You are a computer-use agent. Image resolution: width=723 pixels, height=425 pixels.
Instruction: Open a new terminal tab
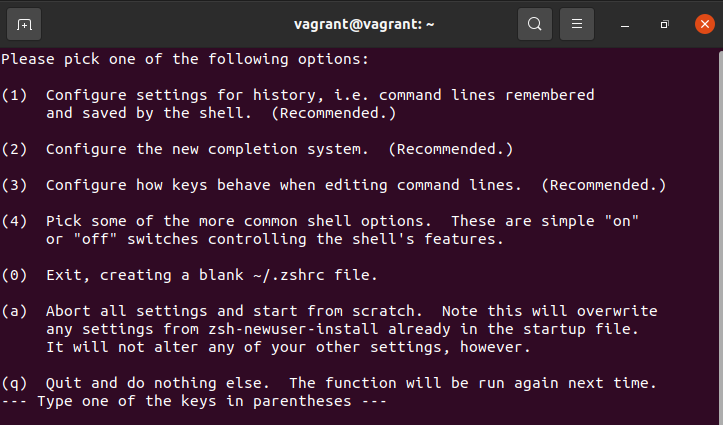[x=24, y=23]
